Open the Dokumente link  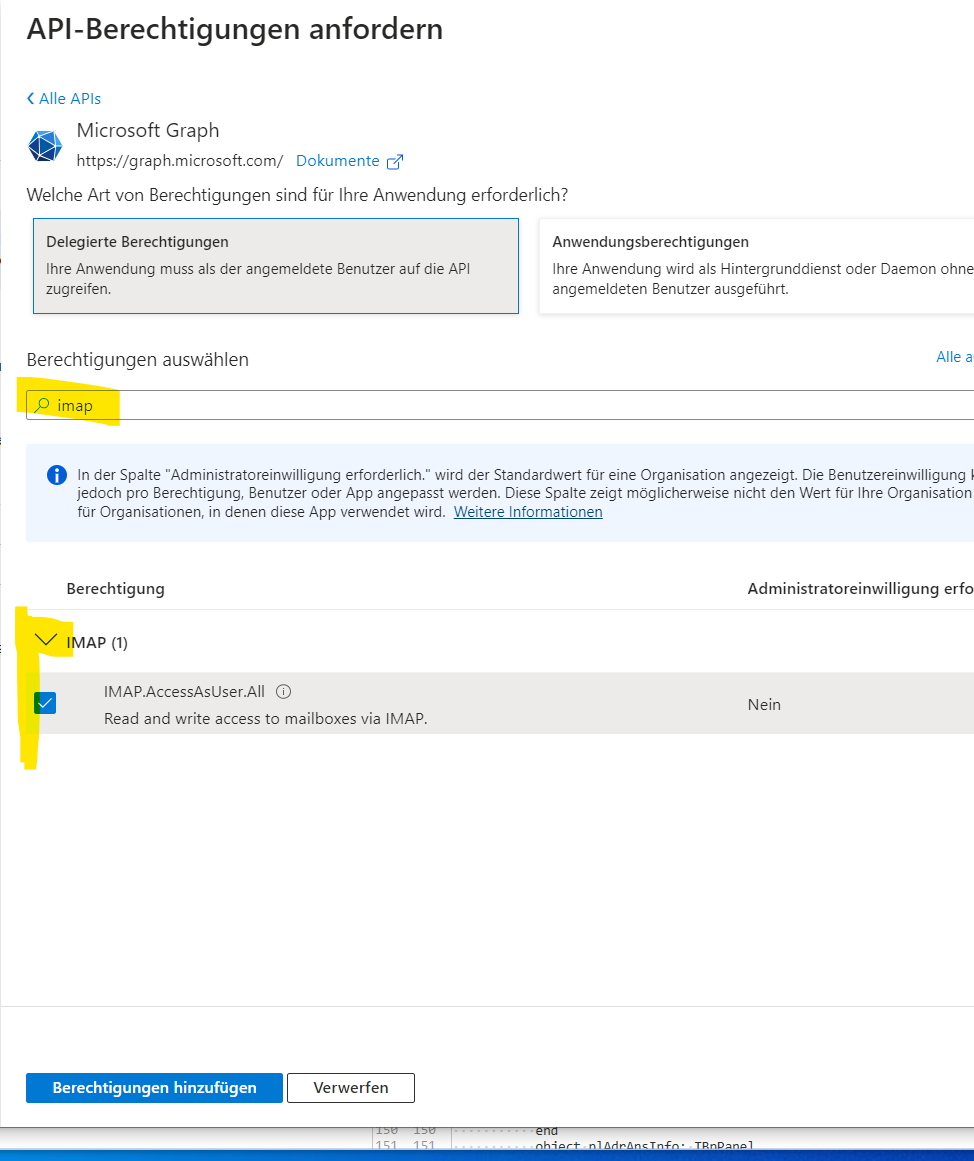coord(337,161)
